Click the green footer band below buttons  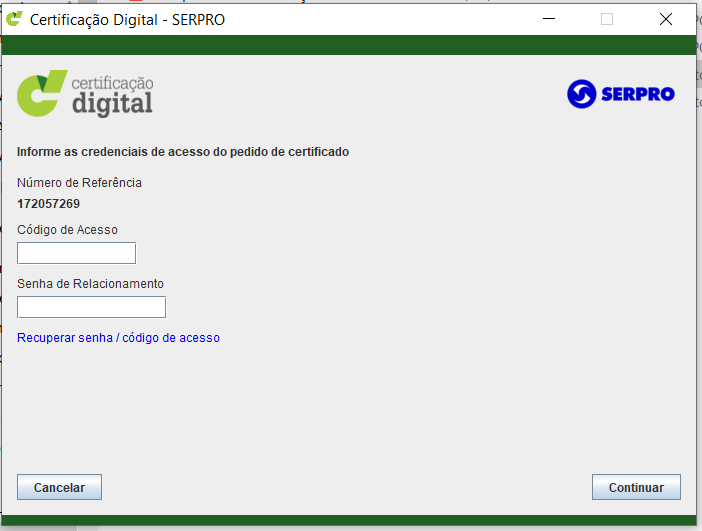(x=350, y=520)
